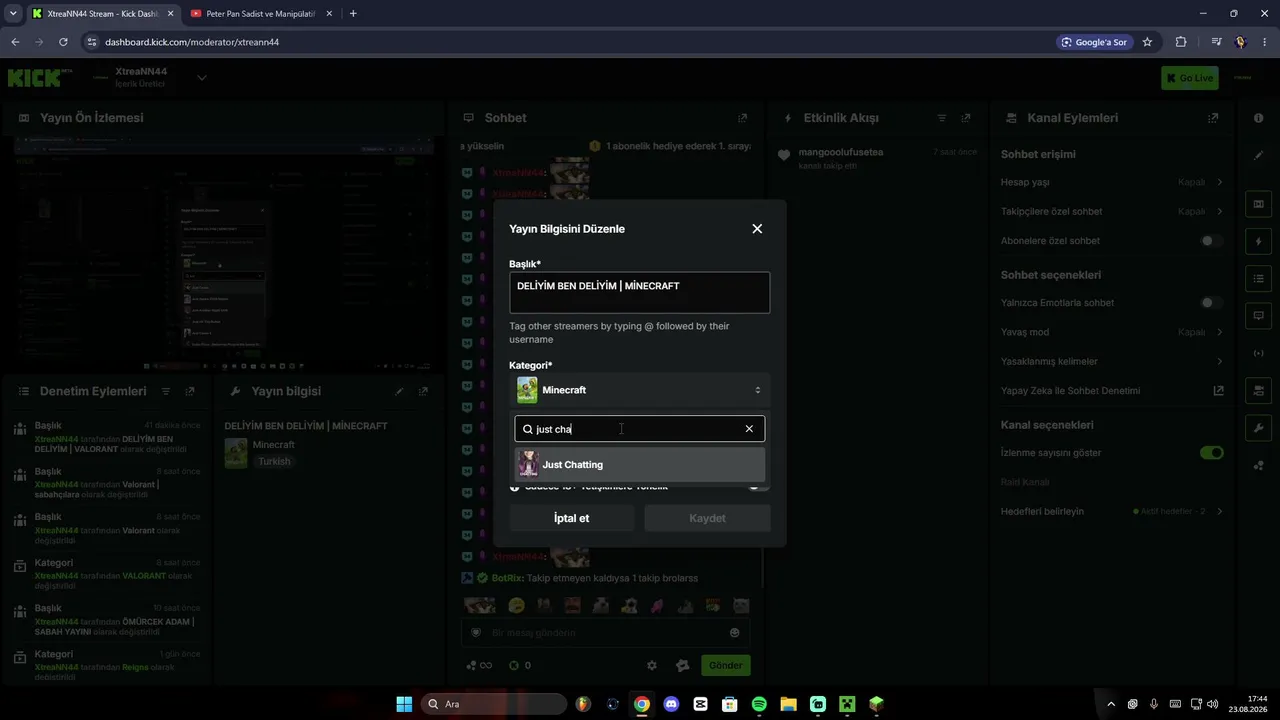The height and width of the screenshot is (720, 1280).
Task: Open Spotify from the taskbar
Action: [759, 704]
